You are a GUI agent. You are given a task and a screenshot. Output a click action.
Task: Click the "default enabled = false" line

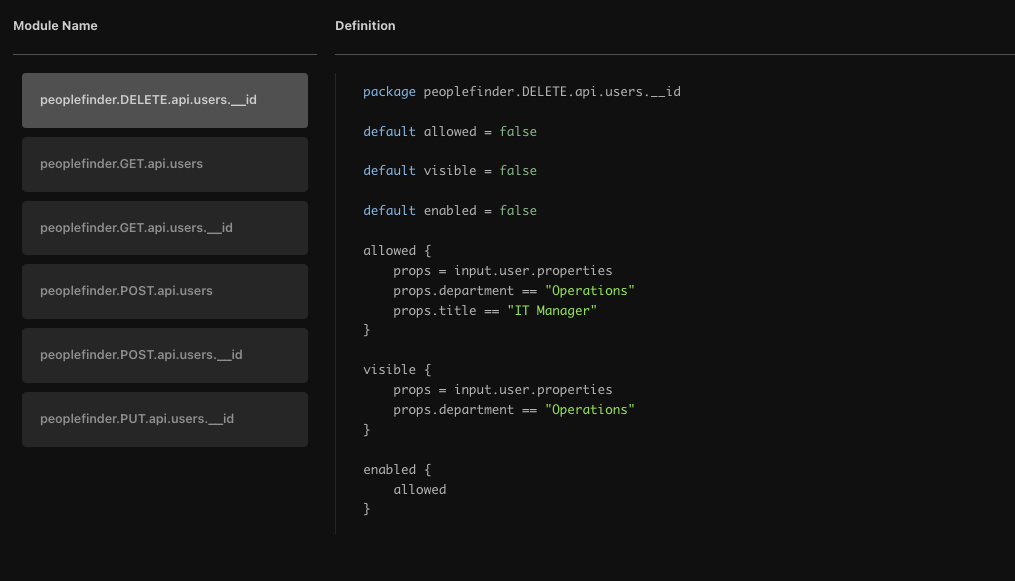(450, 211)
